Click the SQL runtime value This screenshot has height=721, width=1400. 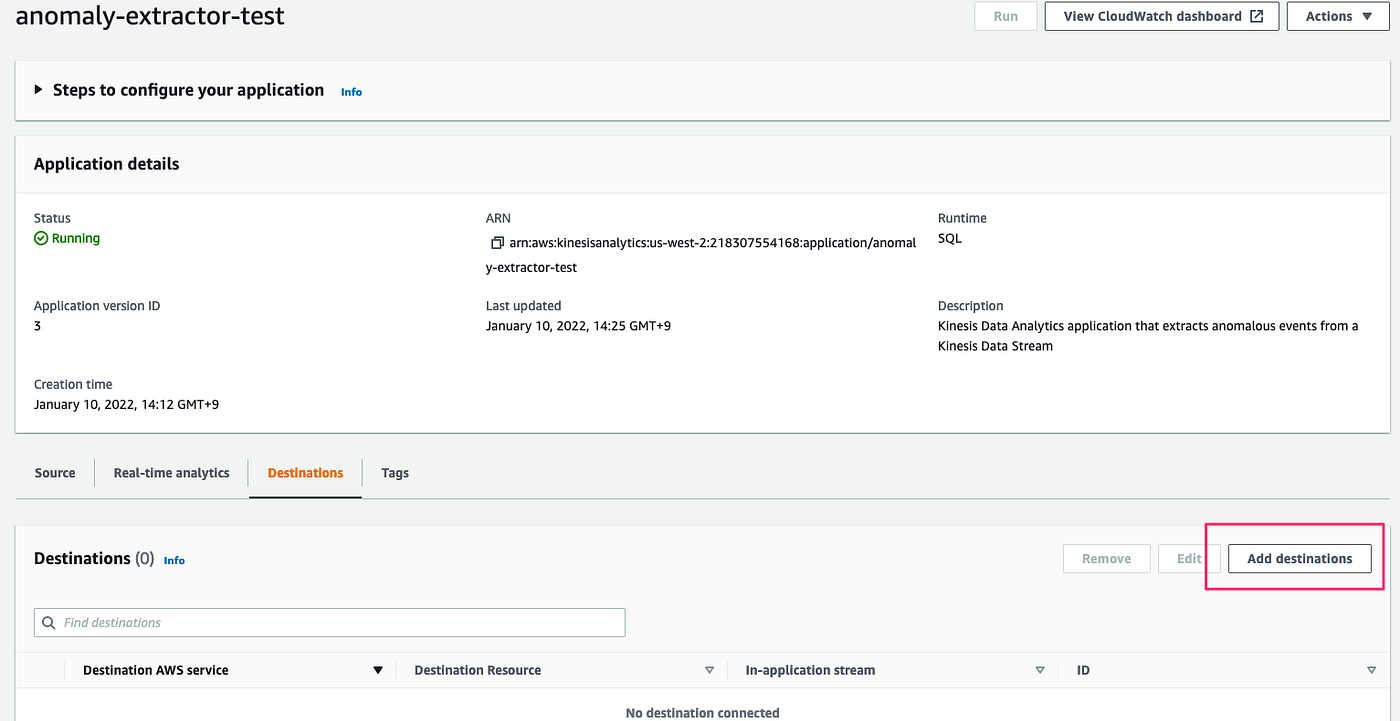click(x=950, y=239)
